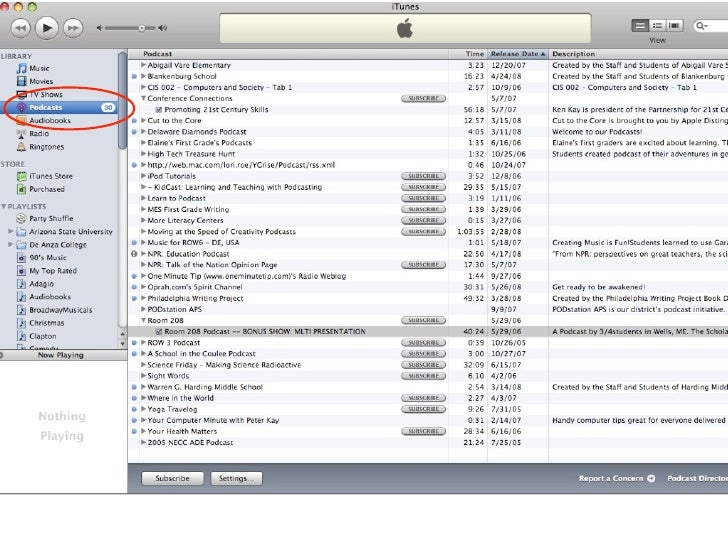Switch to Cover Flow view
Viewport: 728px width, 546px height.
[674, 26]
